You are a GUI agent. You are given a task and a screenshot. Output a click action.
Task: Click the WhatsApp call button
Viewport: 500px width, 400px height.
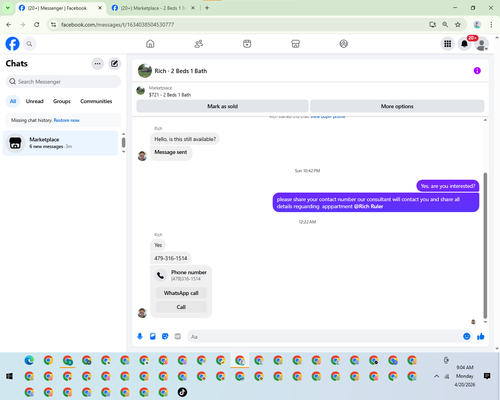coord(181,293)
